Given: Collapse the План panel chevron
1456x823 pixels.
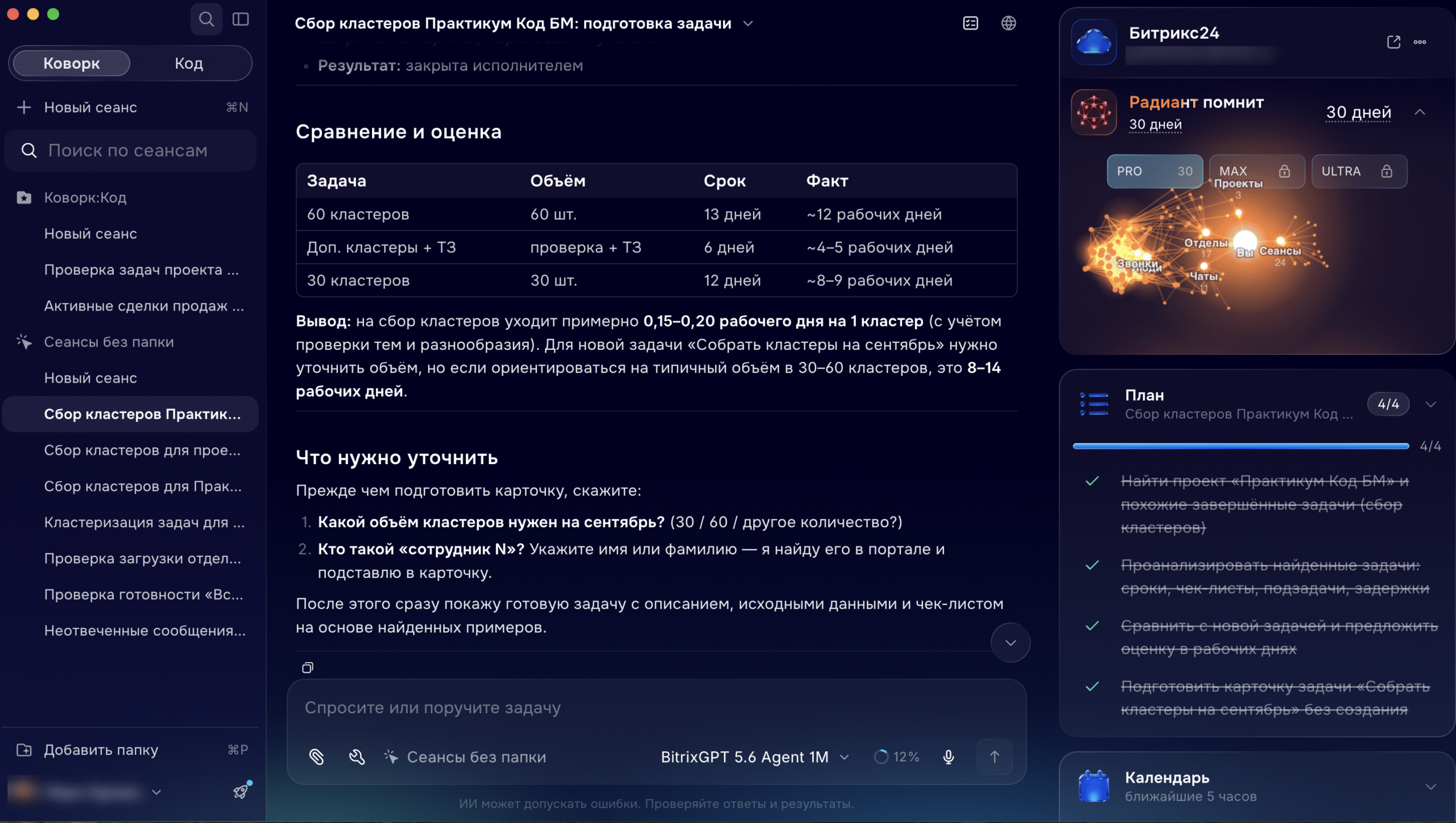Looking at the screenshot, I should [1431, 404].
